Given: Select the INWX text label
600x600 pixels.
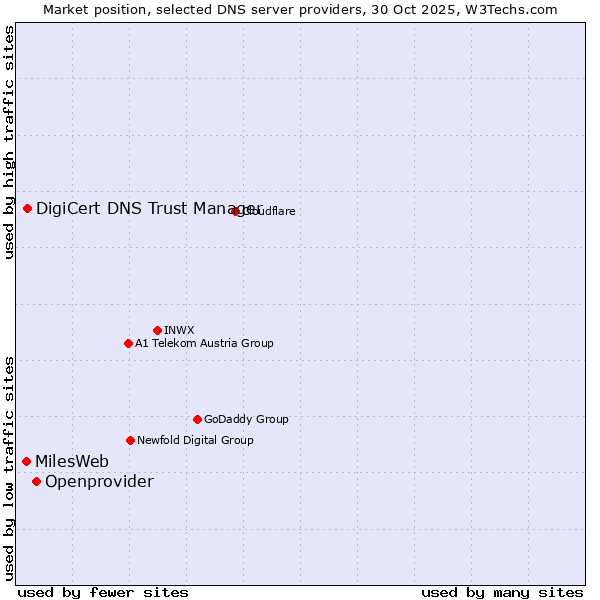Looking at the screenshot, I should click(179, 330).
